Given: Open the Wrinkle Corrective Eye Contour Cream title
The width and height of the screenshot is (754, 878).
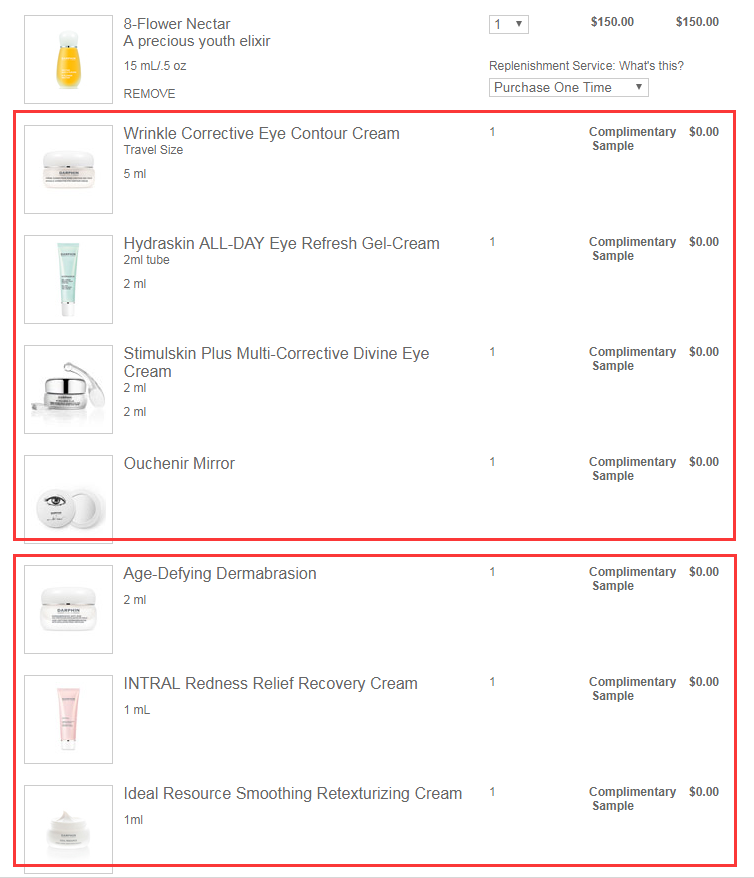Looking at the screenshot, I should click(261, 133).
